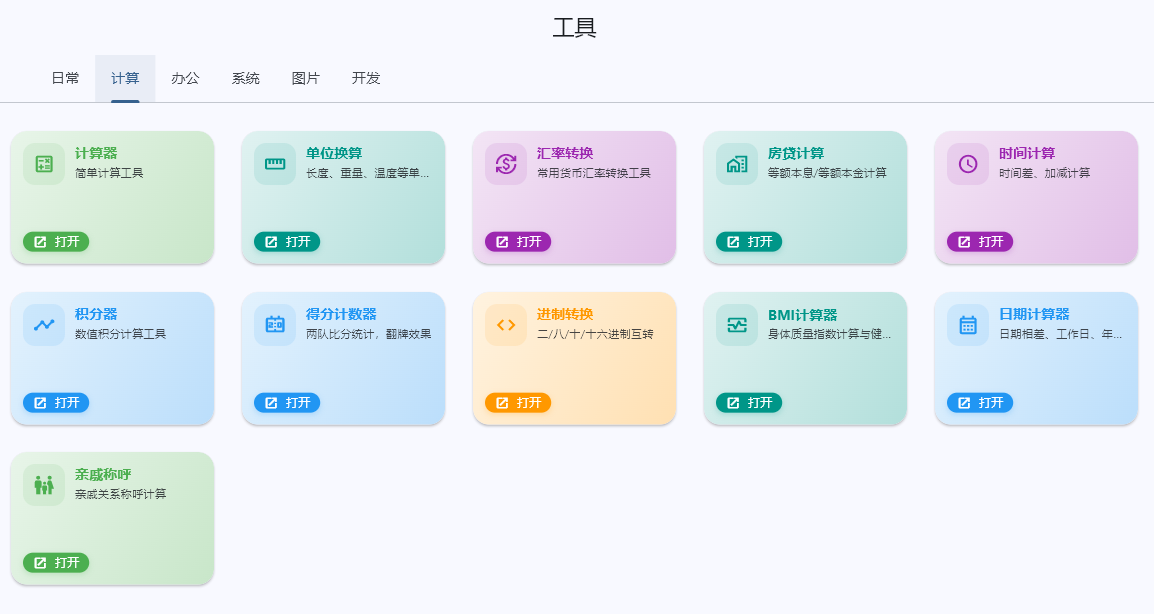Select the 开发 tab
Image resolution: width=1154 pixels, height=614 pixels.
click(x=366, y=78)
